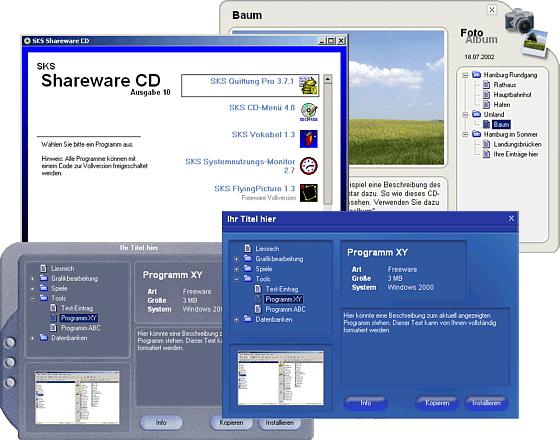Collapse the Tools node in the gray window
Viewport: 560px width, 440px height.
tap(32, 298)
